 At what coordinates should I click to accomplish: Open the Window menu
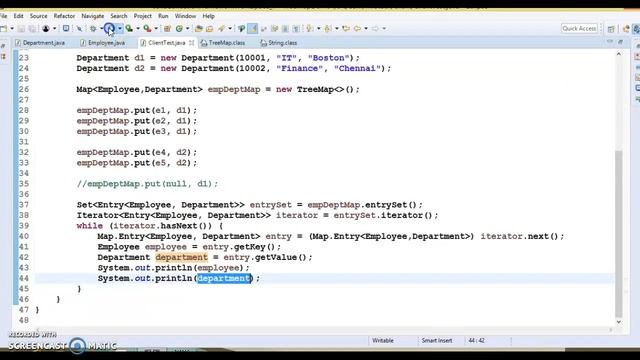pyautogui.click(x=185, y=16)
